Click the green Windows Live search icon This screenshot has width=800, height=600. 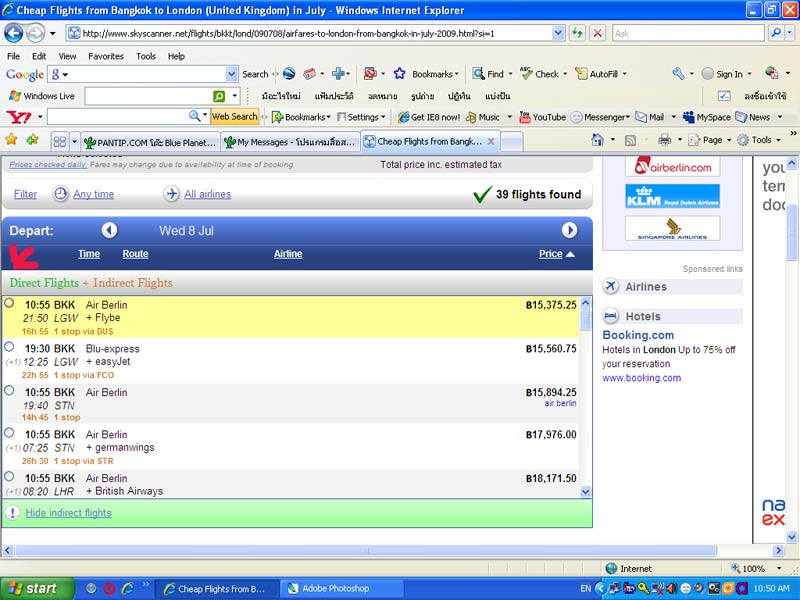coord(219,96)
